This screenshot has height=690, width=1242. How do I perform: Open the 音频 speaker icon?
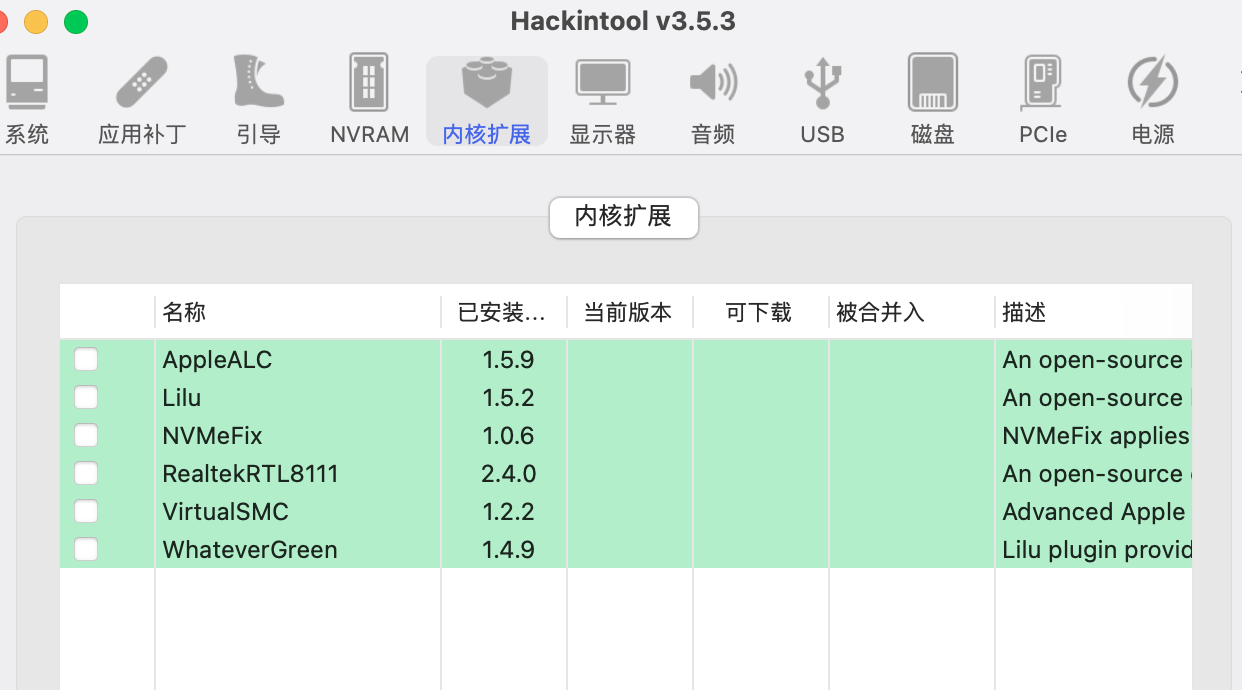point(713,100)
